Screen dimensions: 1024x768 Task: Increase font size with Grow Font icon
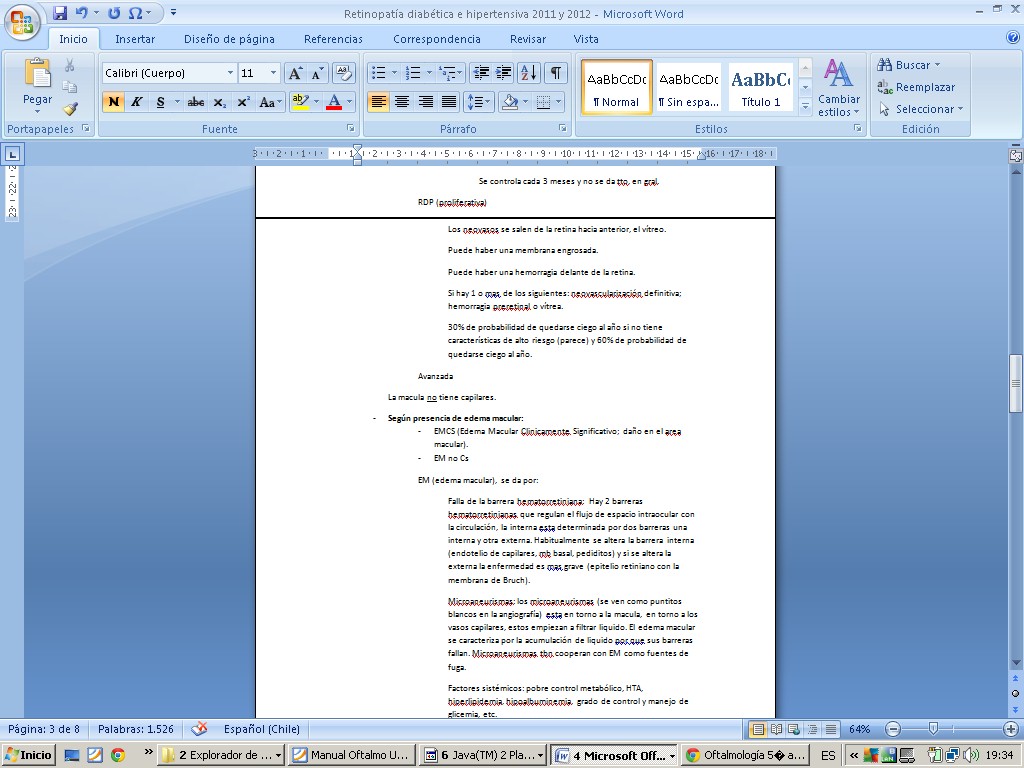point(295,73)
